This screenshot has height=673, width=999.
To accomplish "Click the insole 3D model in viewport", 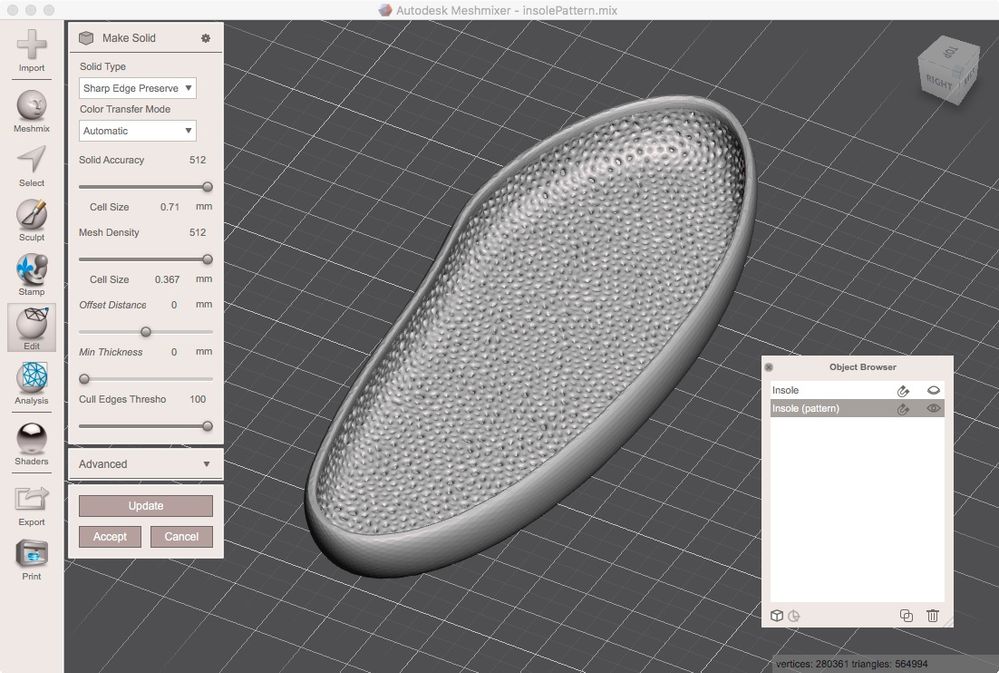I will 531,336.
